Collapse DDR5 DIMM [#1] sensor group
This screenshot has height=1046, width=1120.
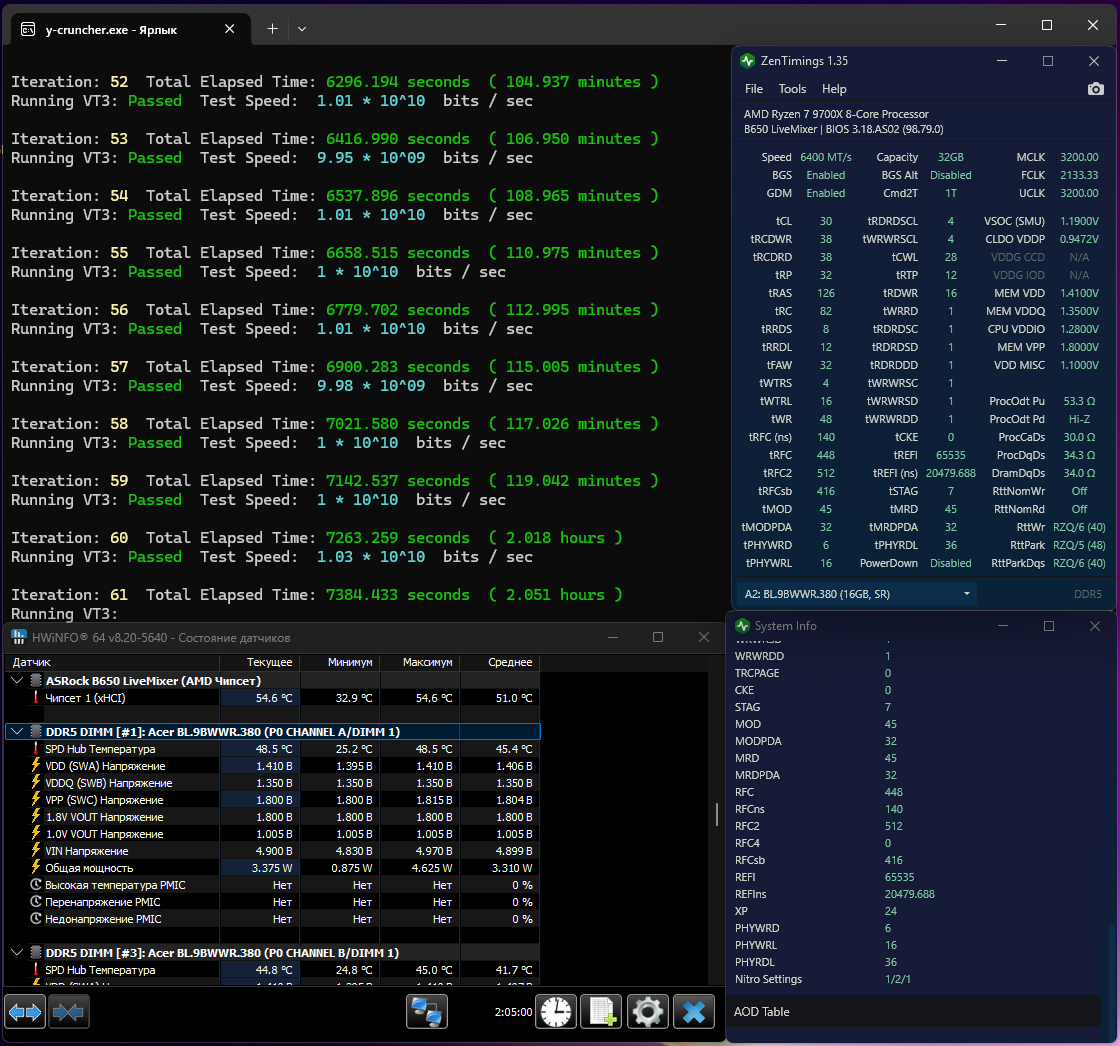point(17,732)
